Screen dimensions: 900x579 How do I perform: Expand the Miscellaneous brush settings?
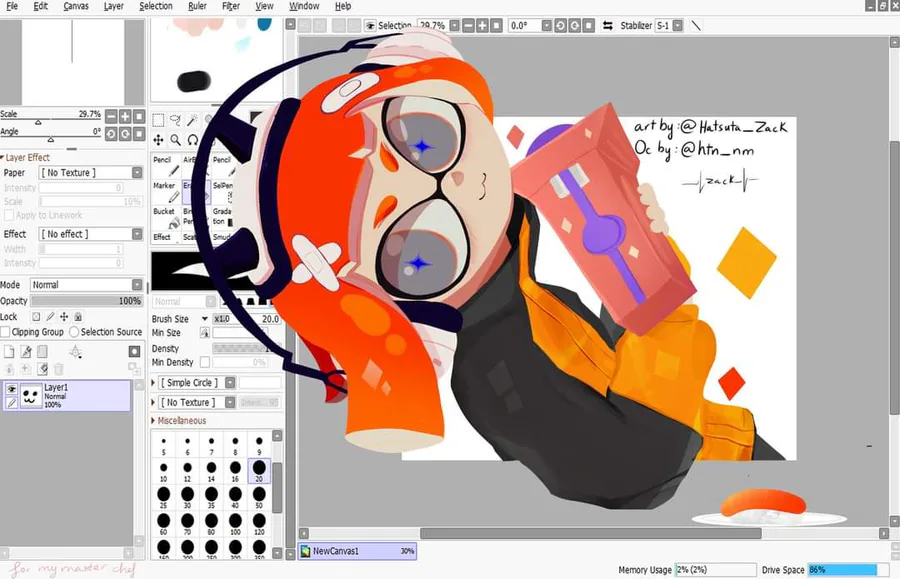point(179,421)
